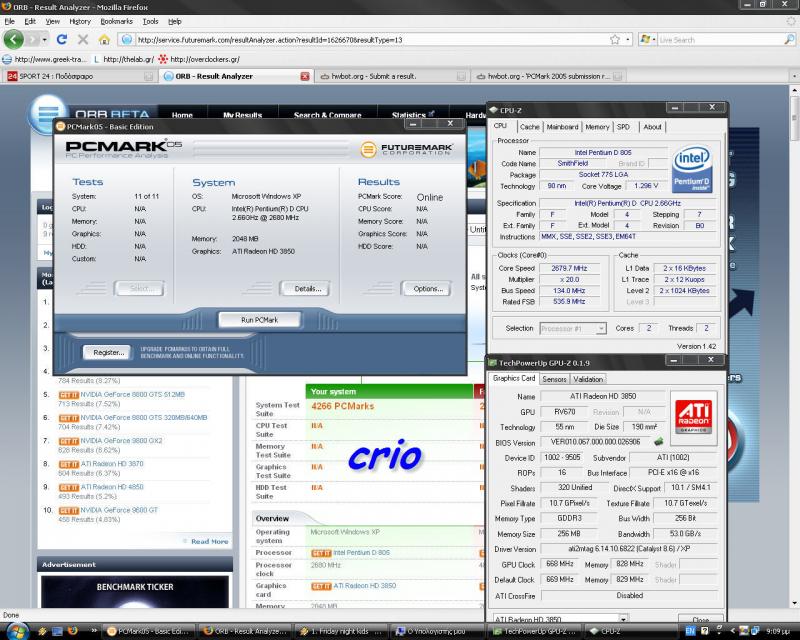Image resolution: width=800 pixels, height=640 pixels.
Task: Click the Live Search input field
Action: click(720, 39)
